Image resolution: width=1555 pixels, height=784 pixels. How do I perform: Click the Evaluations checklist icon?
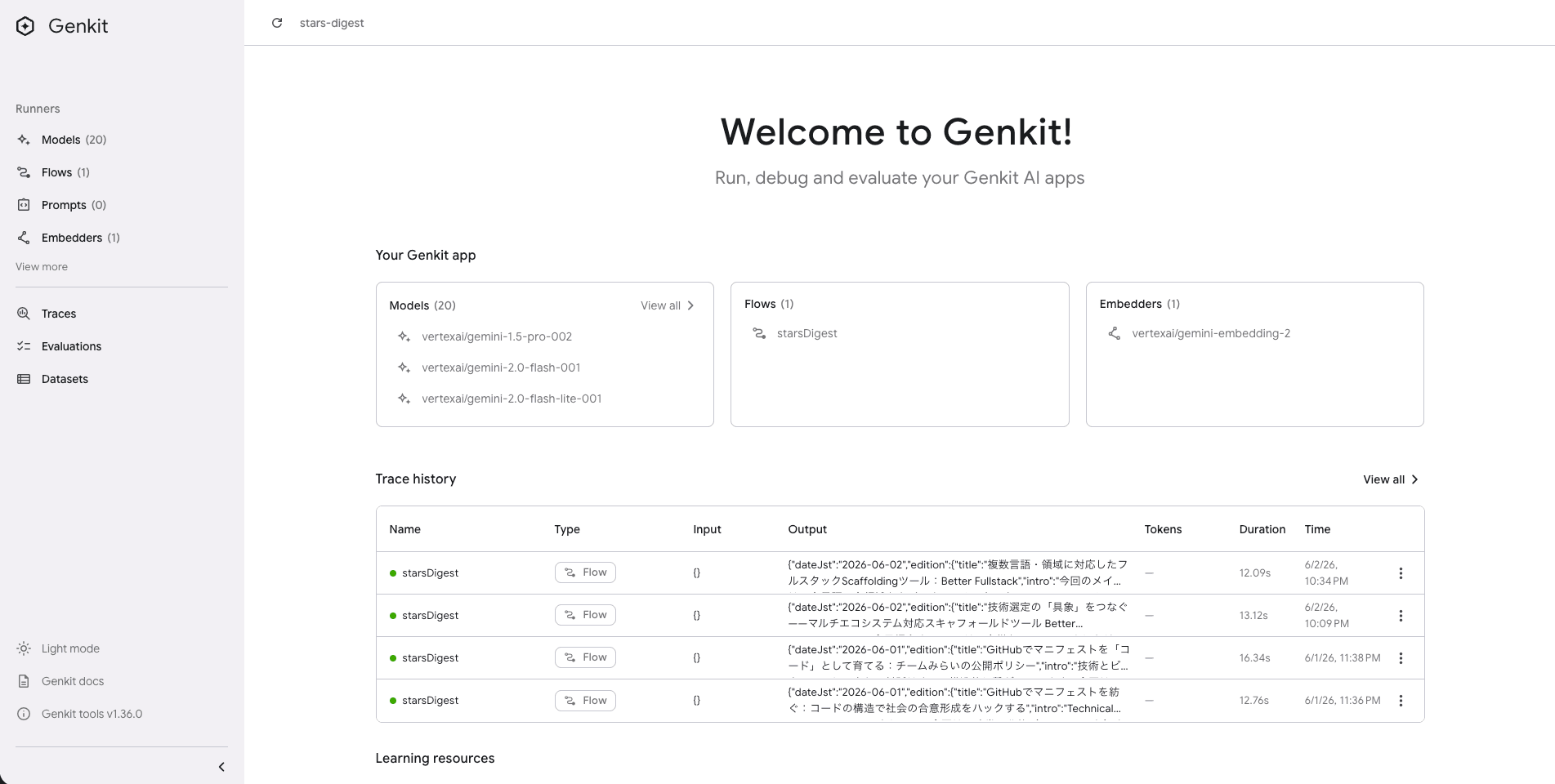pos(24,346)
